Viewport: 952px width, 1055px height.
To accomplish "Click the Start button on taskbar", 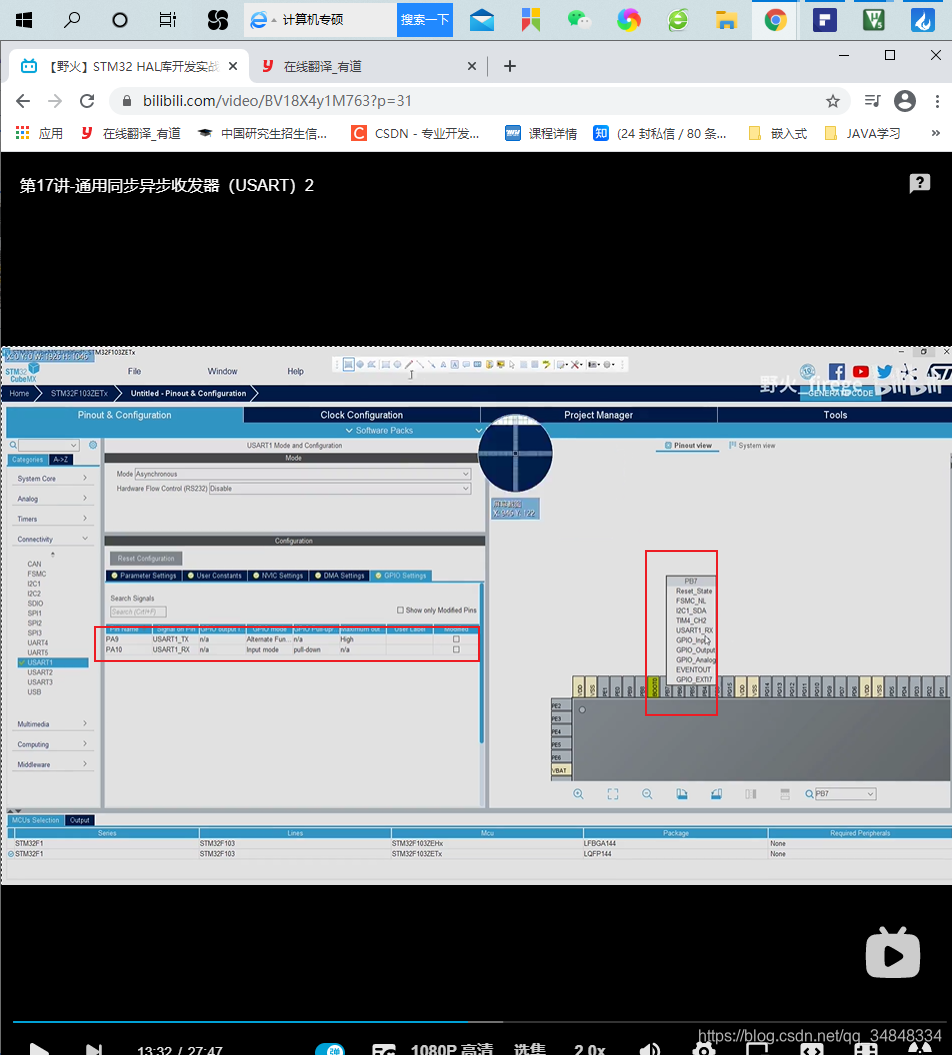I will [24, 20].
